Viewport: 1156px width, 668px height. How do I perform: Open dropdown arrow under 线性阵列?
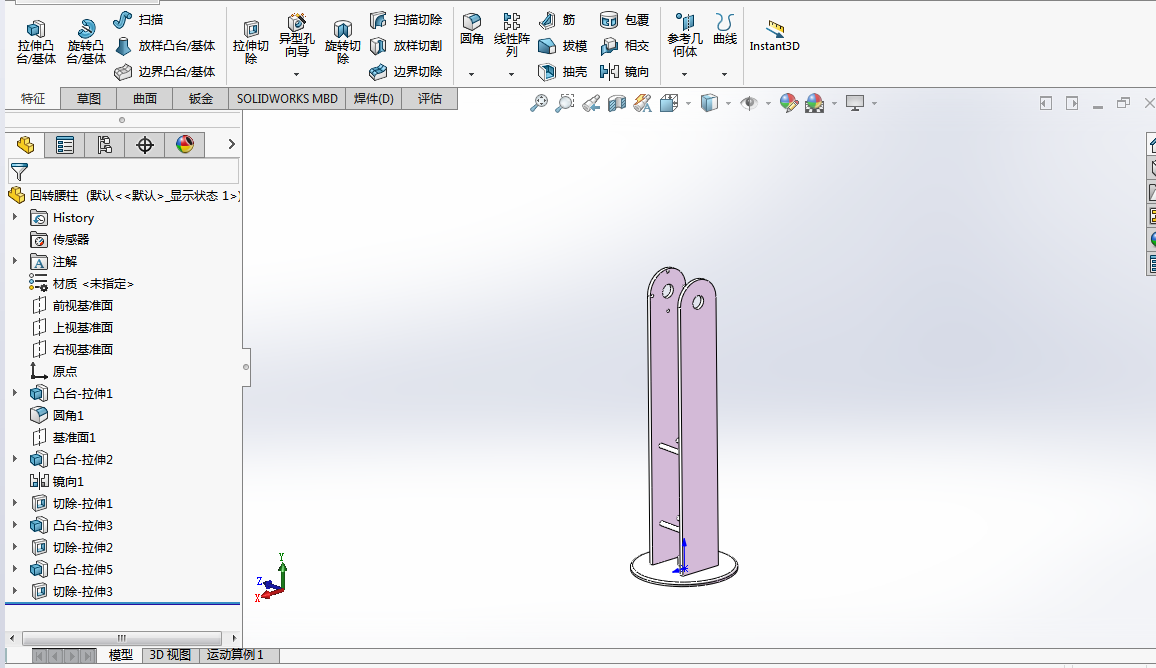click(x=511, y=74)
